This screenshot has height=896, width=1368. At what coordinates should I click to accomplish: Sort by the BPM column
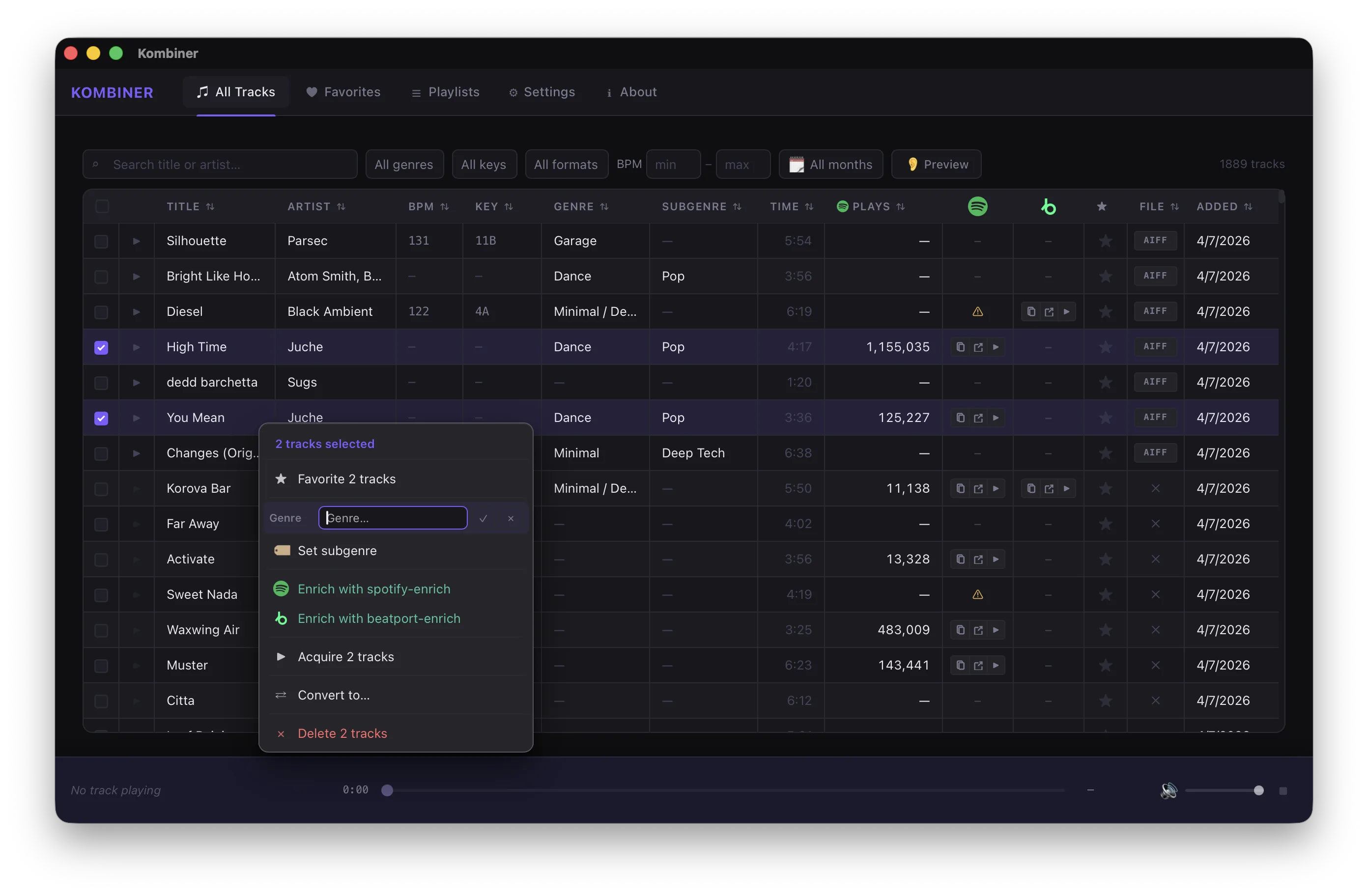pyautogui.click(x=428, y=206)
